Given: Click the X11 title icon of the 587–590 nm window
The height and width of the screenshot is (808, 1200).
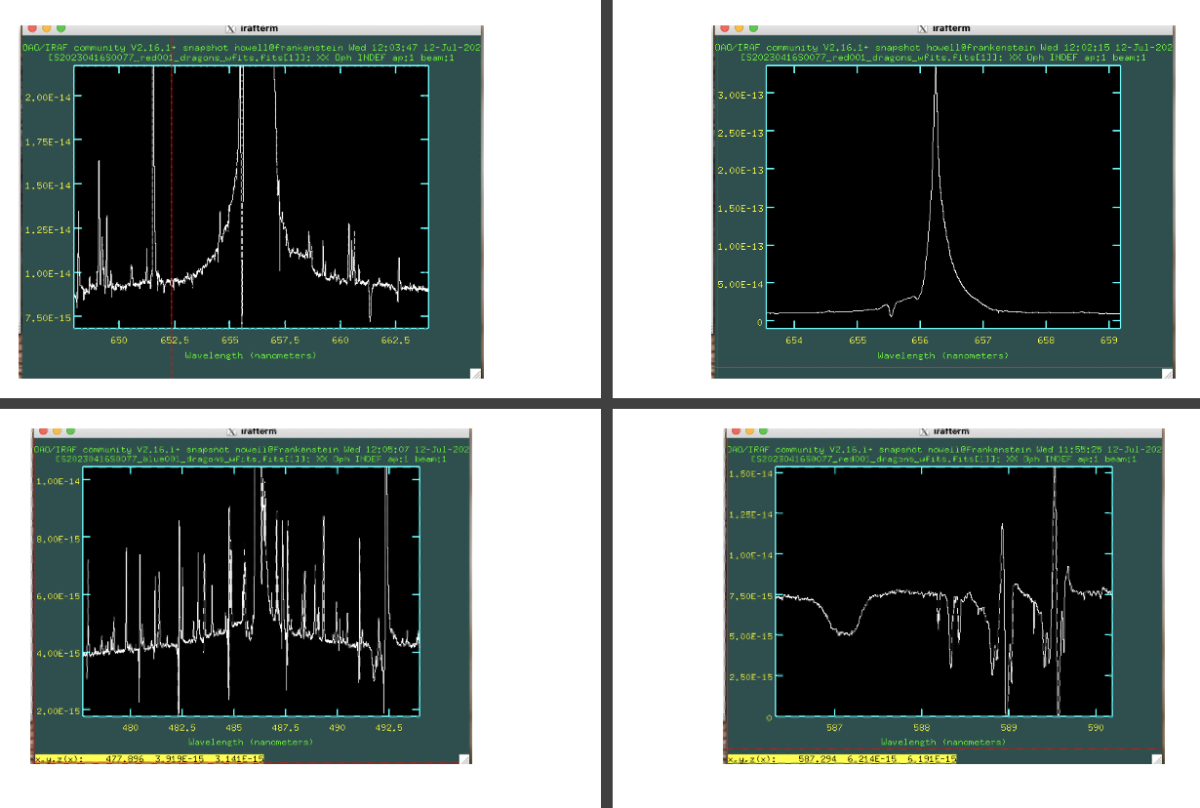Looking at the screenshot, I should [x=922, y=431].
